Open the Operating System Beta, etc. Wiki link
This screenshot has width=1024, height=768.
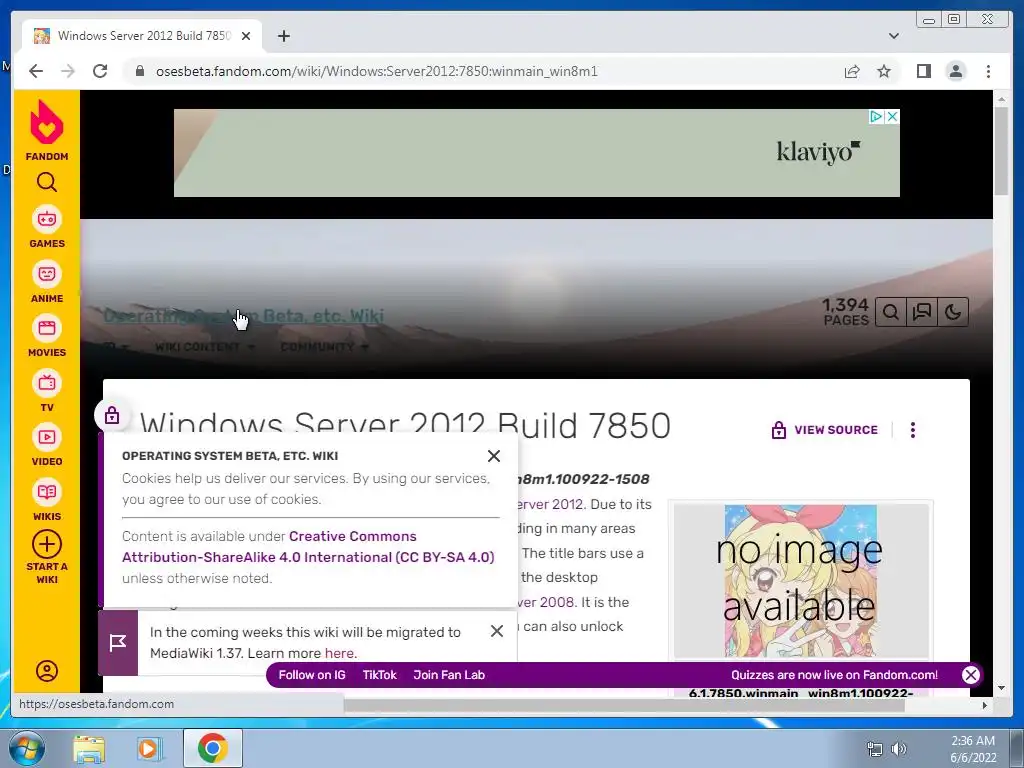pyautogui.click(x=244, y=316)
